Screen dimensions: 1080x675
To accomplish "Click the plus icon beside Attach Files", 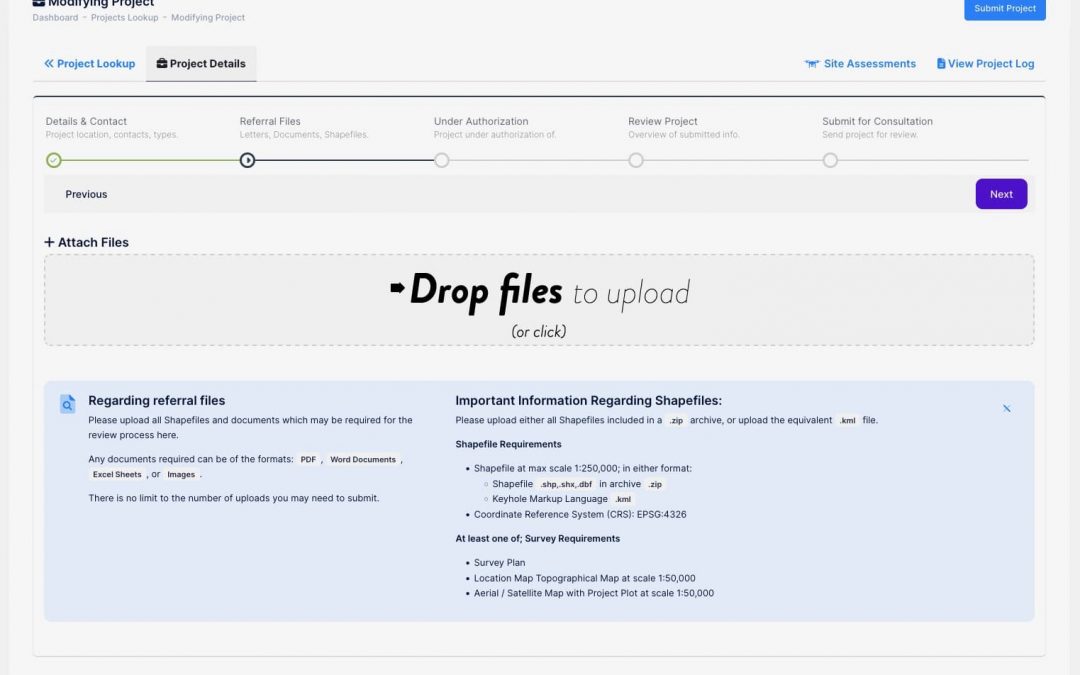I will 50,243.
